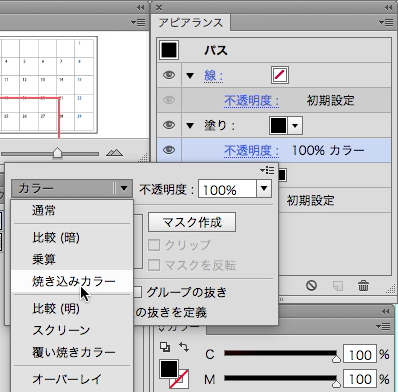Open the transparency panel flyout menu
Image resolution: width=398 pixels, height=392 pixels.
point(267,171)
